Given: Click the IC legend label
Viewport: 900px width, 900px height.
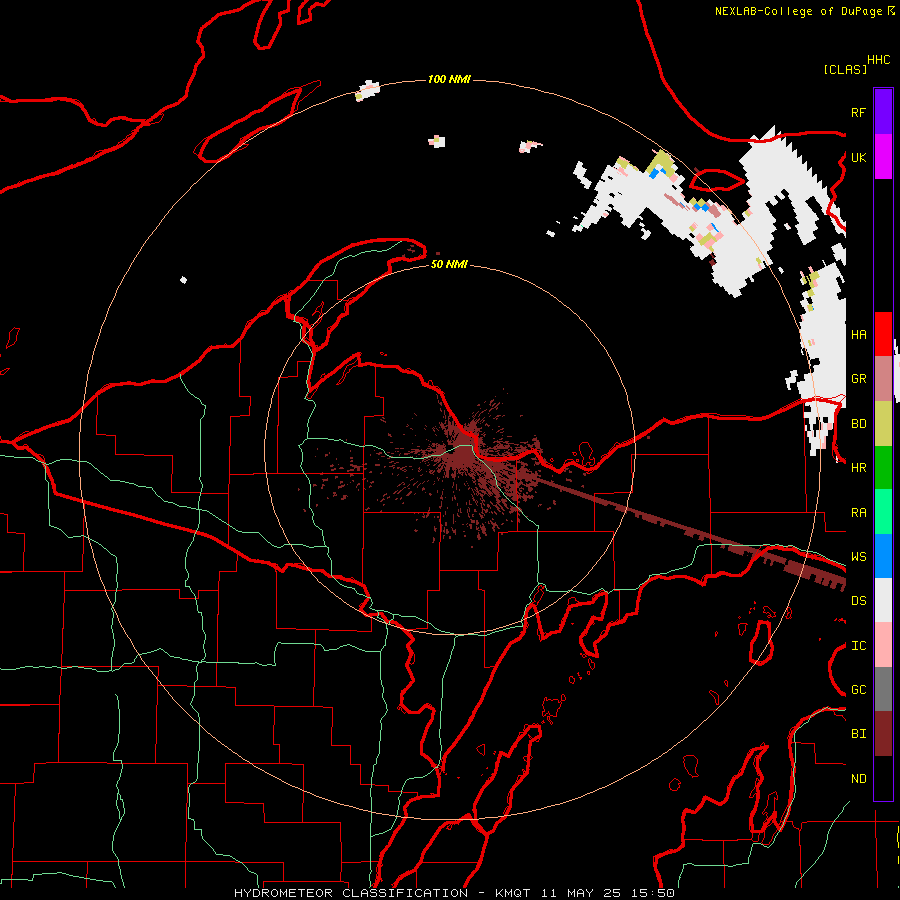Looking at the screenshot, I should coord(858,646).
